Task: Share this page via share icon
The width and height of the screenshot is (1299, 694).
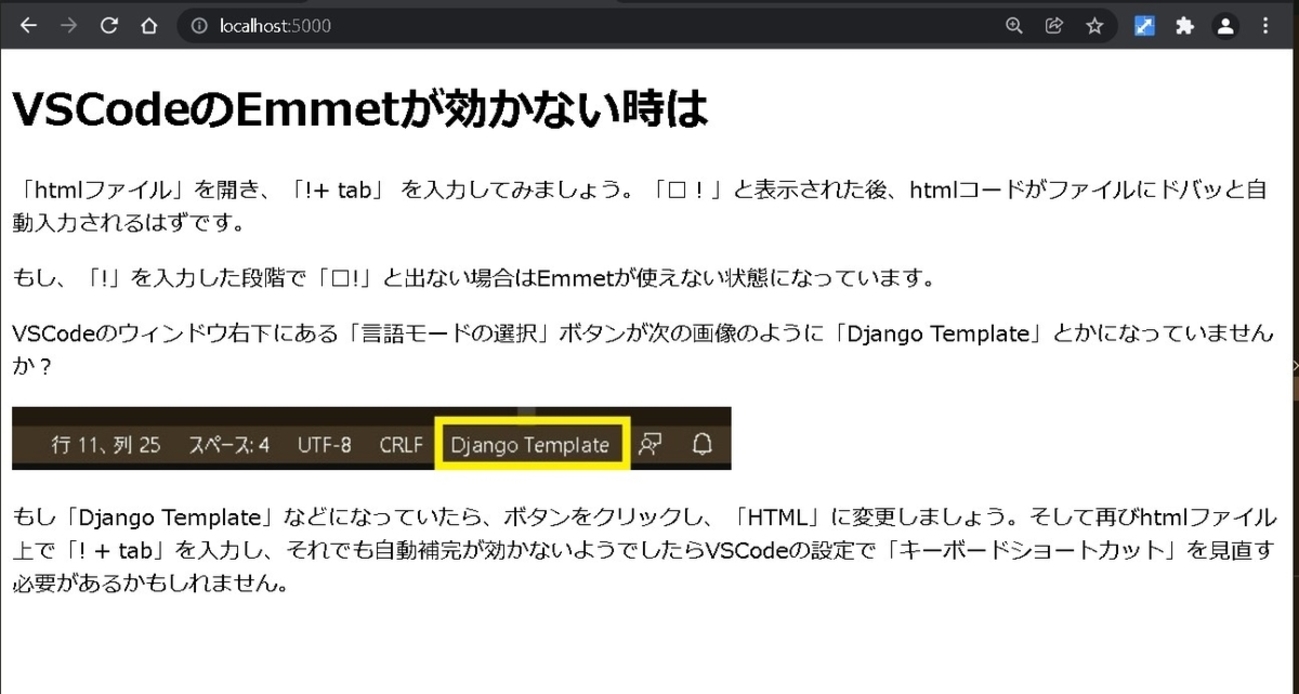Action: pos(1053,27)
